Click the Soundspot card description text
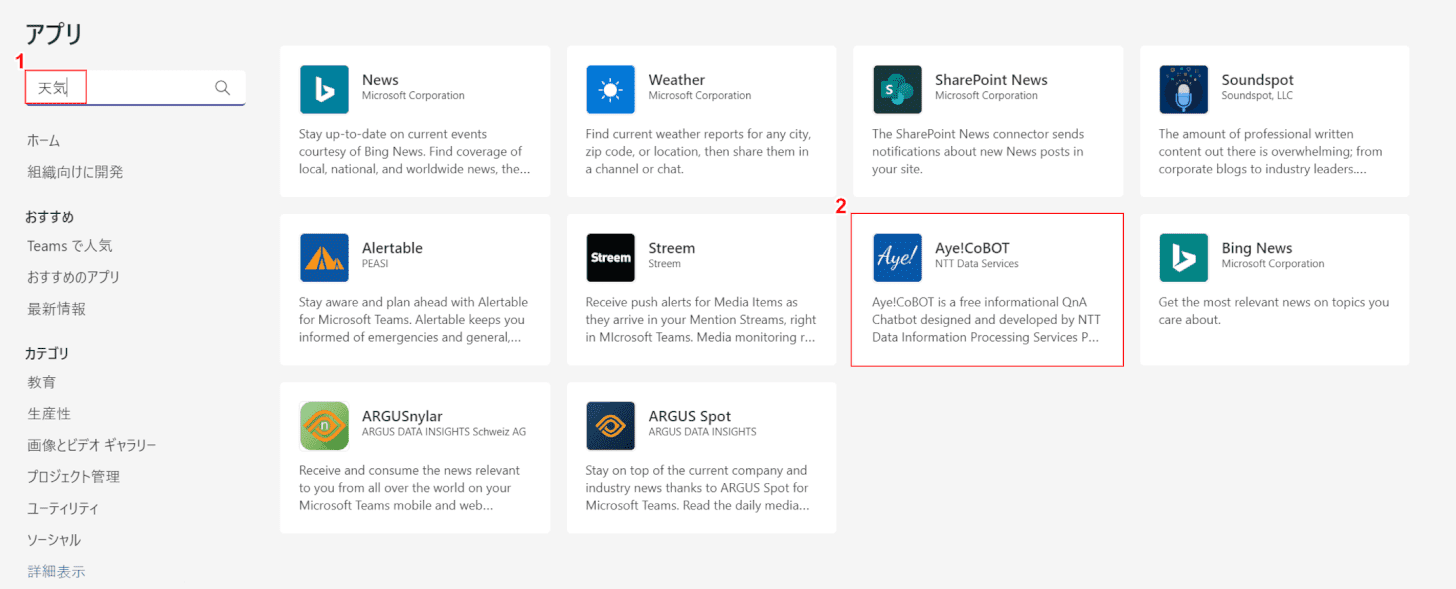 (1273, 152)
